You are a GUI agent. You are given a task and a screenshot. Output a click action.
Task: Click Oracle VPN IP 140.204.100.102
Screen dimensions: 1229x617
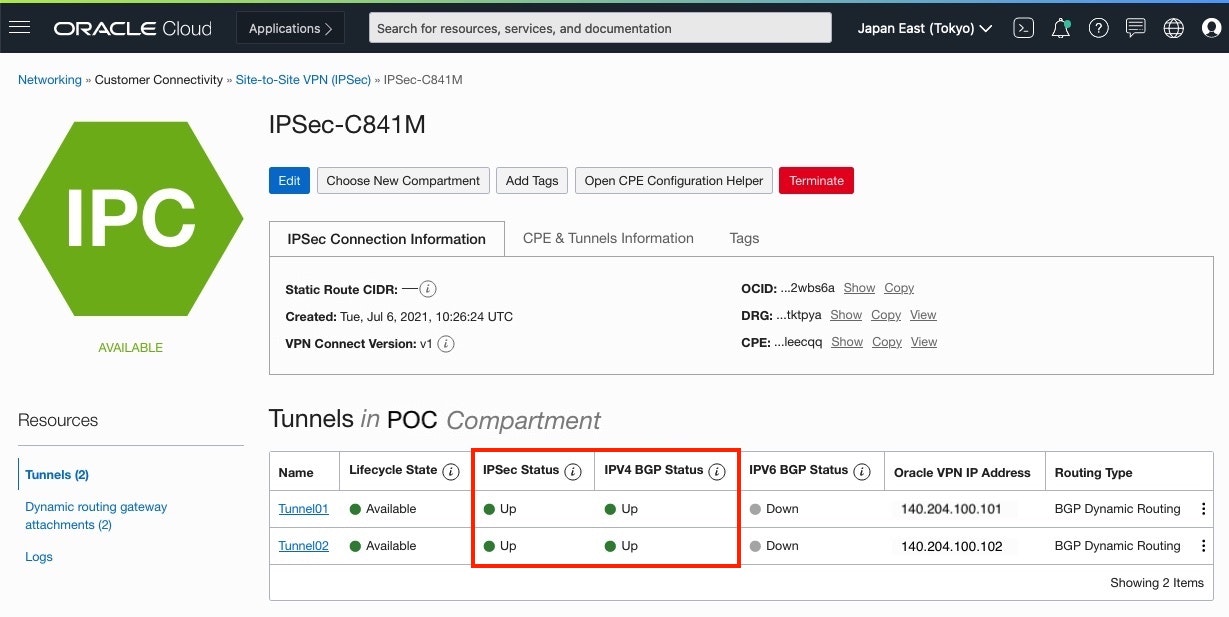951,546
